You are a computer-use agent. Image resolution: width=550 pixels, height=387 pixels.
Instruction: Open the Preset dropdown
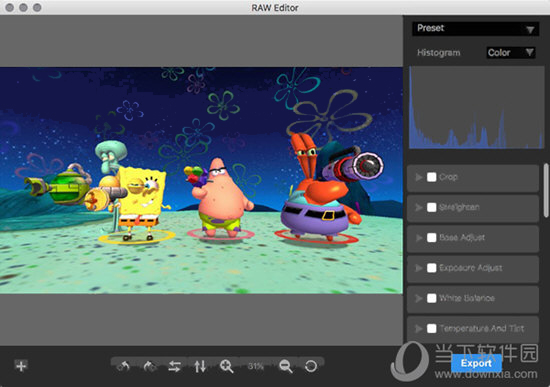tap(475, 28)
